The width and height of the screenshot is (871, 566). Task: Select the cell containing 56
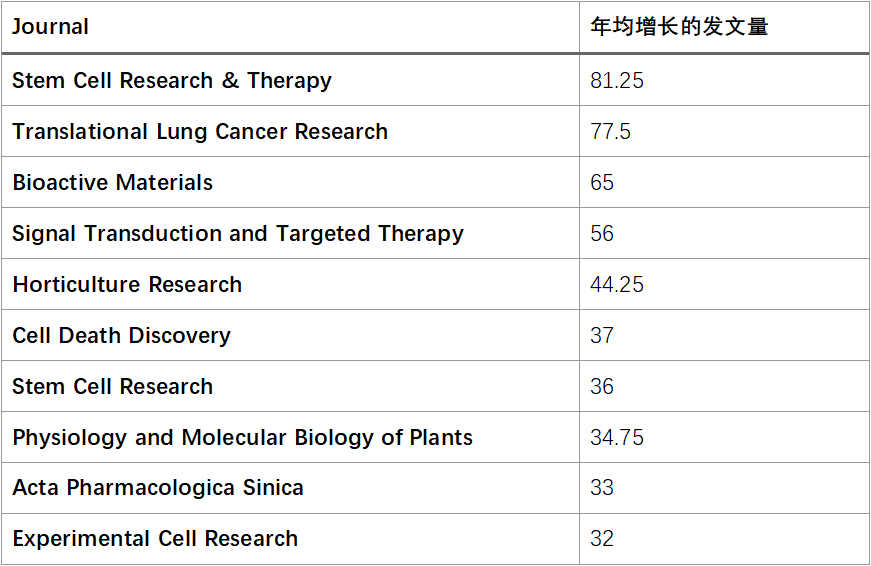click(724, 233)
